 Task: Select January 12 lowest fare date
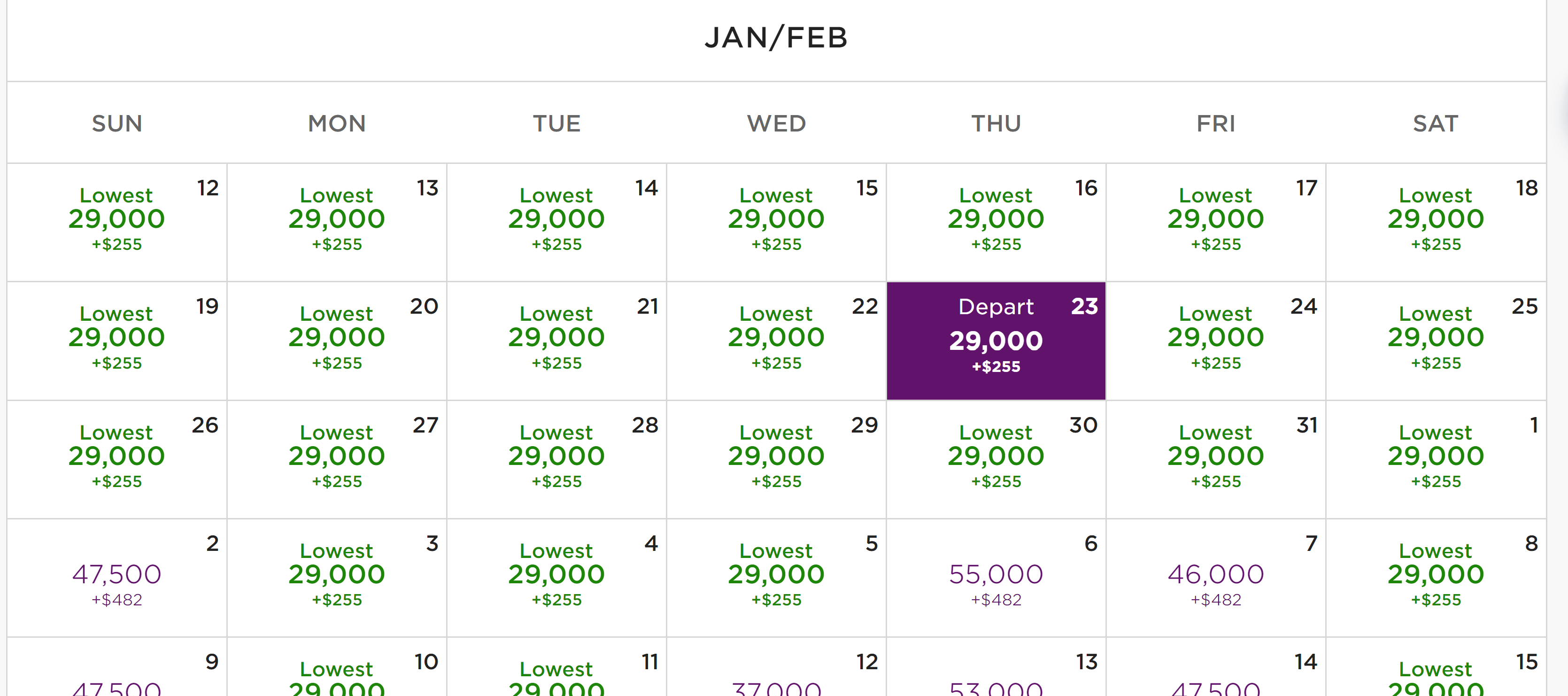tap(116, 219)
